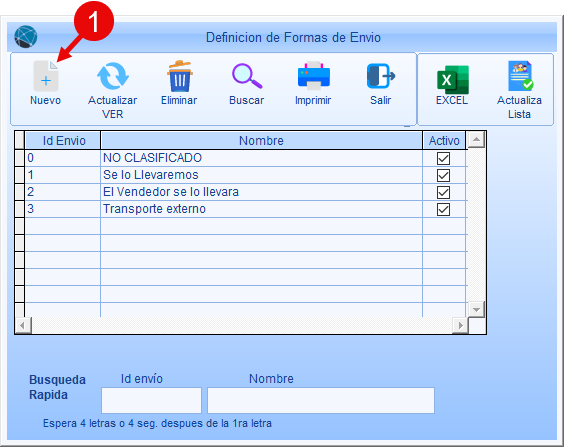
Task: Click the Id Envio column header
Action: coord(63,141)
